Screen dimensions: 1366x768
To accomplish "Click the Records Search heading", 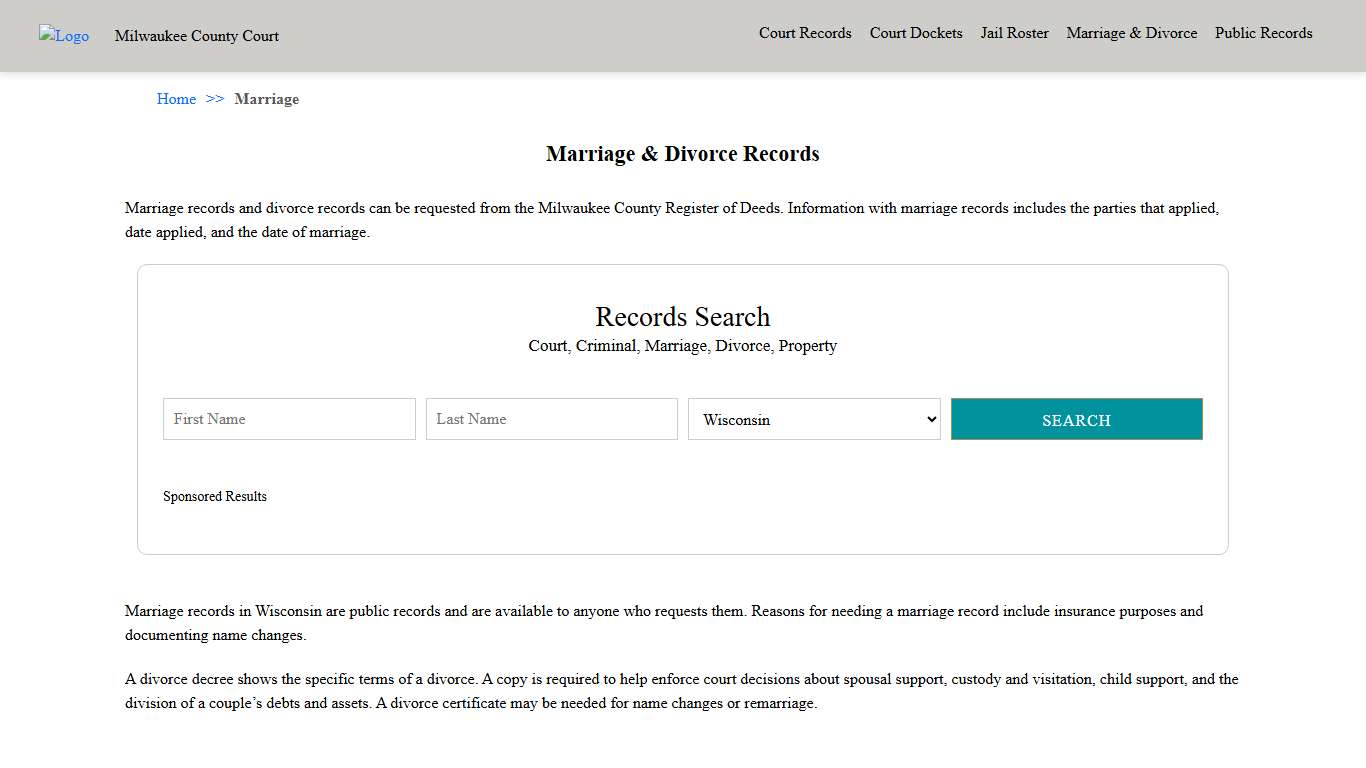I will pyautogui.click(x=682, y=317).
